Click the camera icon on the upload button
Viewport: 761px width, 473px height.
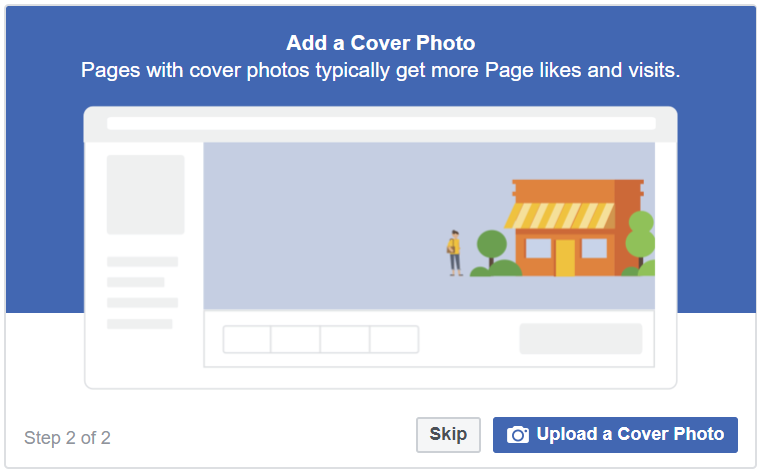point(517,435)
